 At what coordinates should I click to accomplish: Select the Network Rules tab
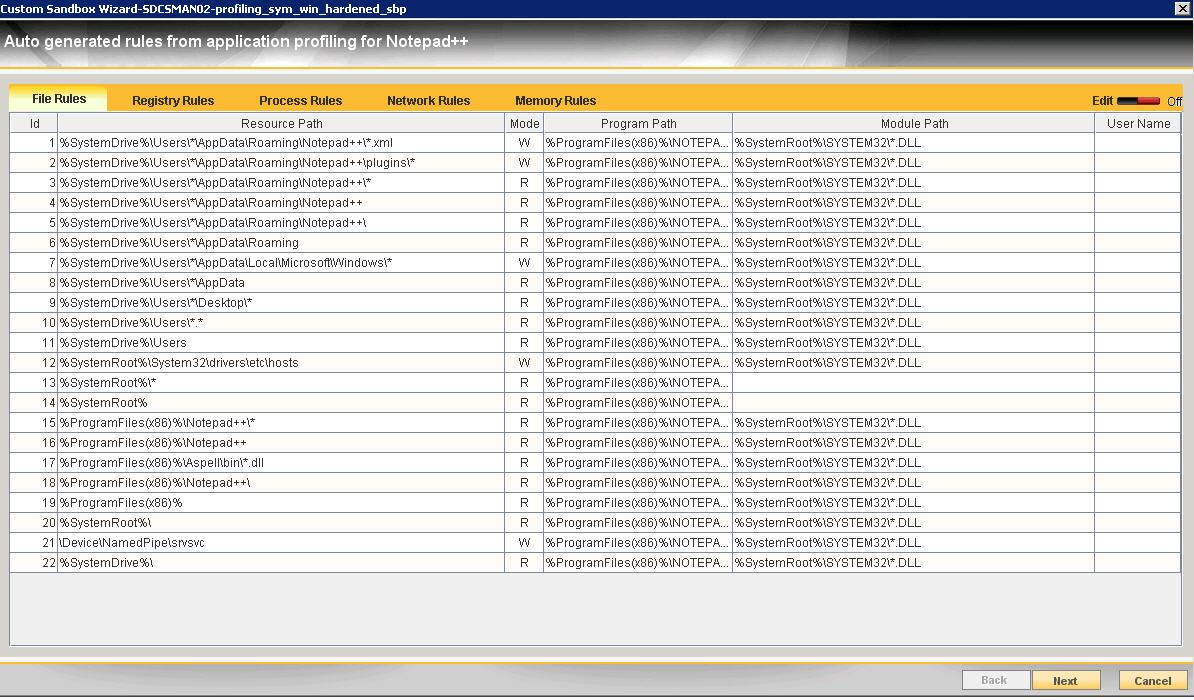pos(428,100)
